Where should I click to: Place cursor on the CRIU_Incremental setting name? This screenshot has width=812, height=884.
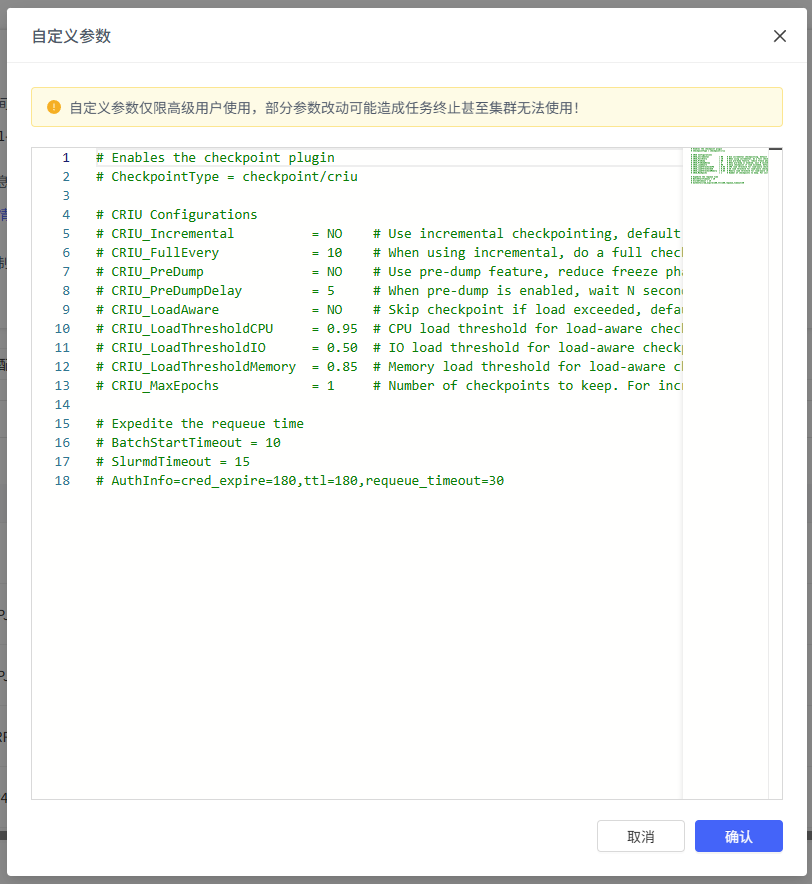[173, 234]
